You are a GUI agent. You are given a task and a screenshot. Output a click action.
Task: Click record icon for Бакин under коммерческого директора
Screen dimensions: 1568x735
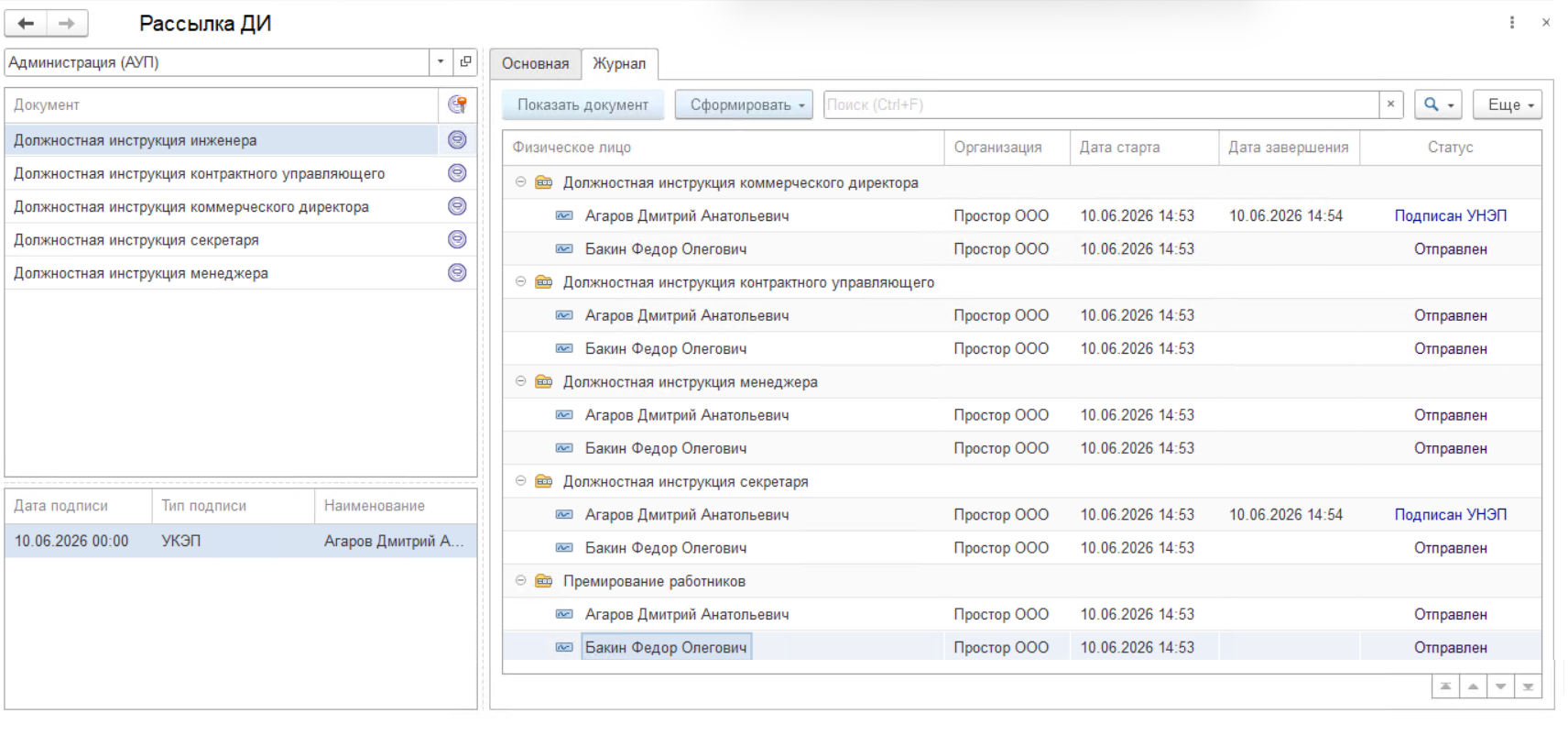coord(565,248)
